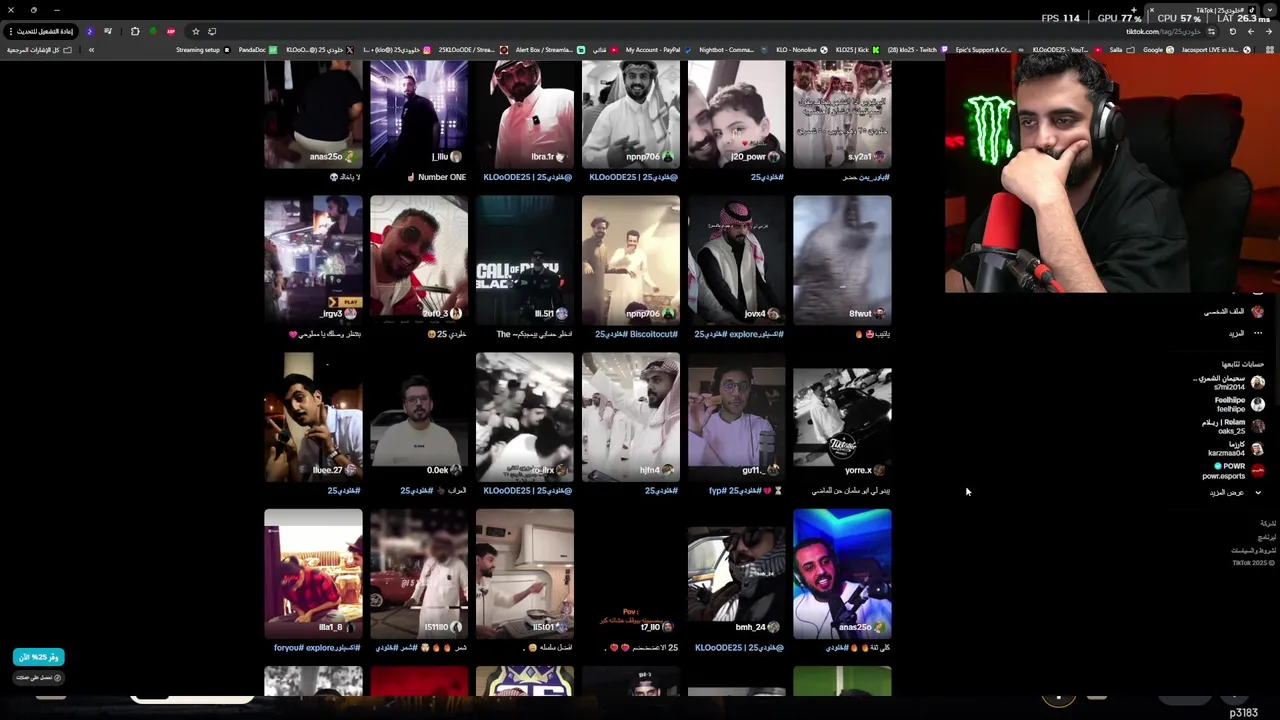Click the teal 25% savings badge
1280x720 pixels.
click(x=38, y=657)
